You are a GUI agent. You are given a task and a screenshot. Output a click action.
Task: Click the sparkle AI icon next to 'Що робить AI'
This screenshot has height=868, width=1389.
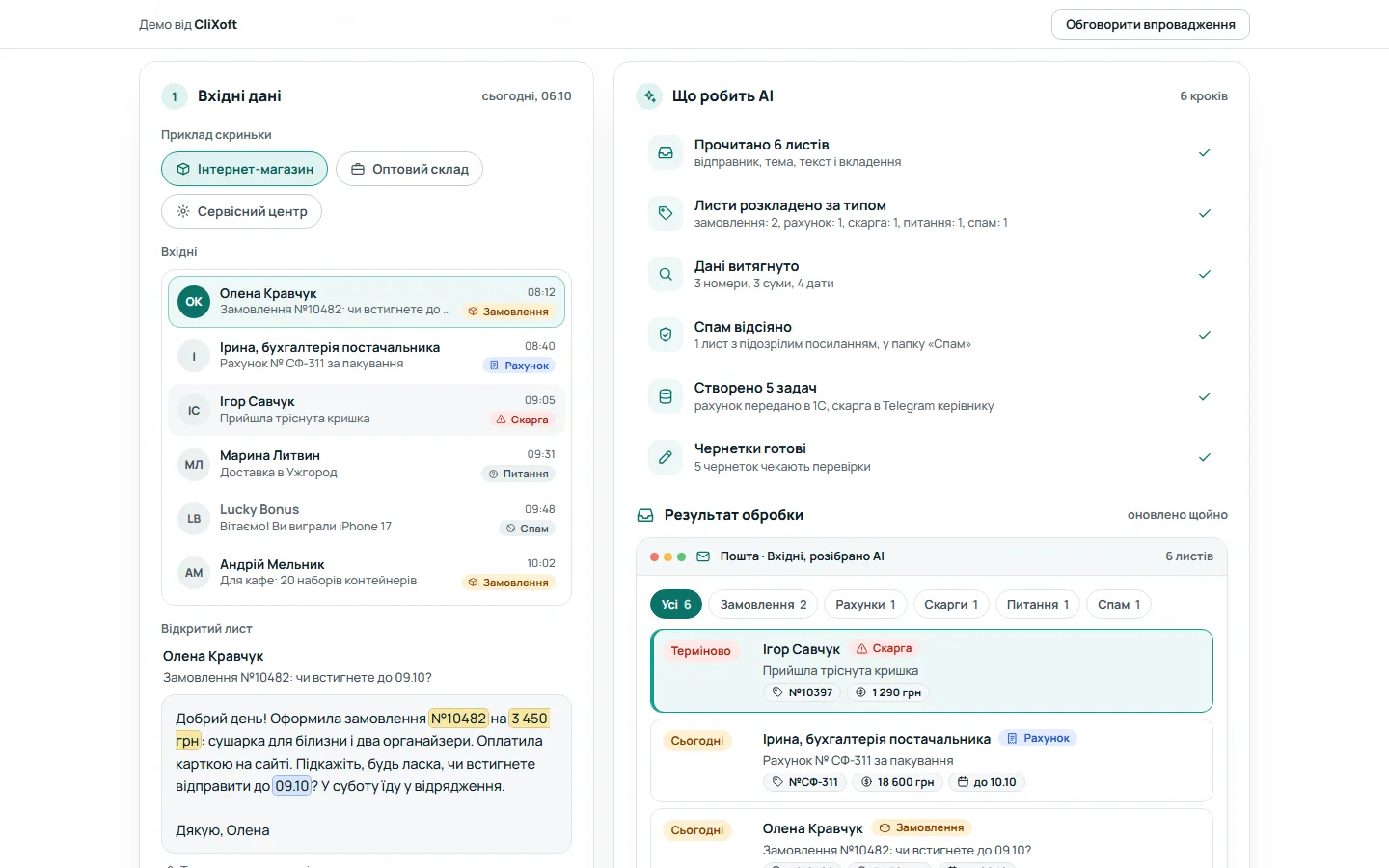point(649,96)
